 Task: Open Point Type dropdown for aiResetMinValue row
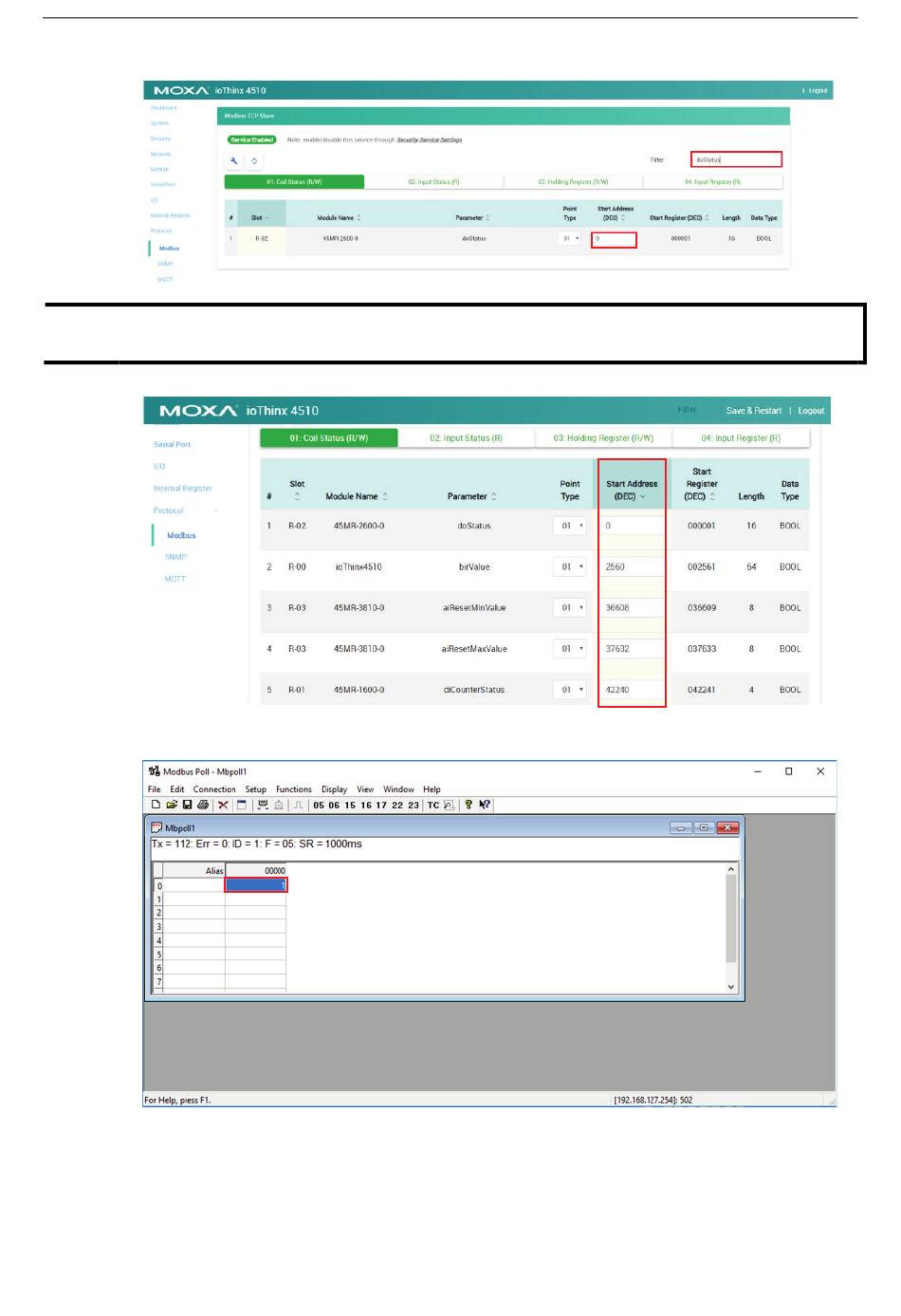tap(570, 607)
